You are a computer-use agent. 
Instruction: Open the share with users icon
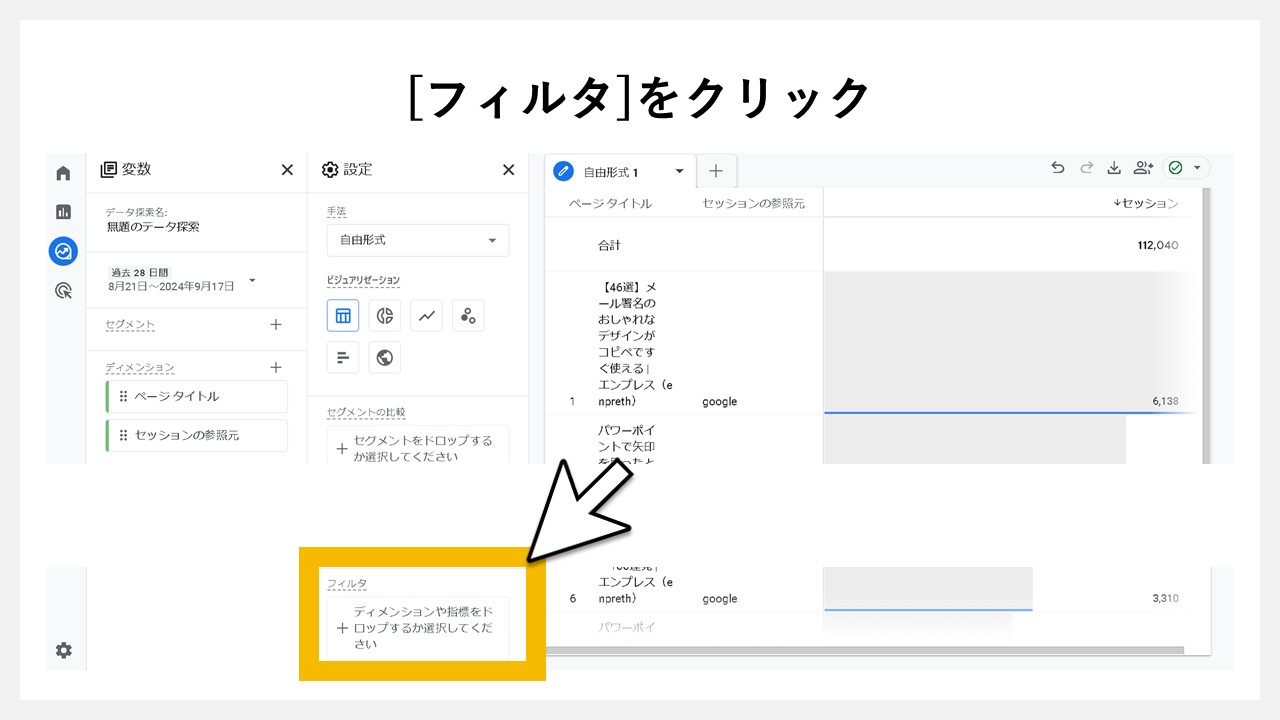coord(1143,169)
